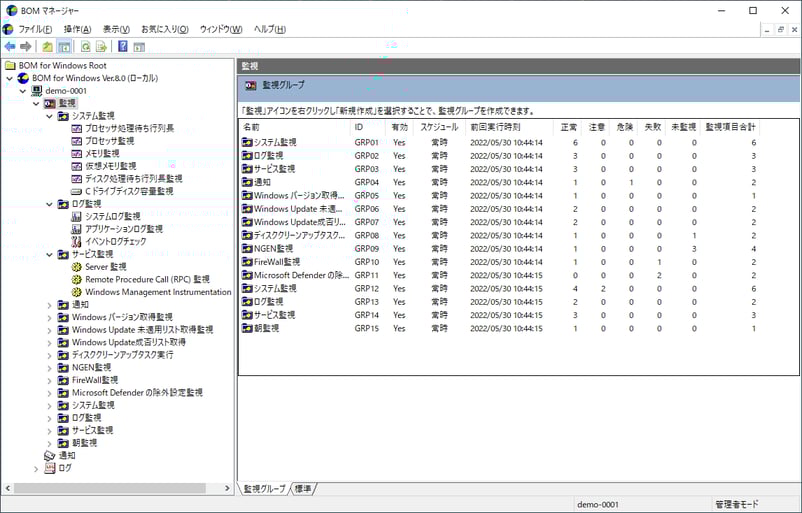Screen dimensions: 802x513
Task: Click tree pane scrollbar right arrow
Action: (x=228, y=488)
